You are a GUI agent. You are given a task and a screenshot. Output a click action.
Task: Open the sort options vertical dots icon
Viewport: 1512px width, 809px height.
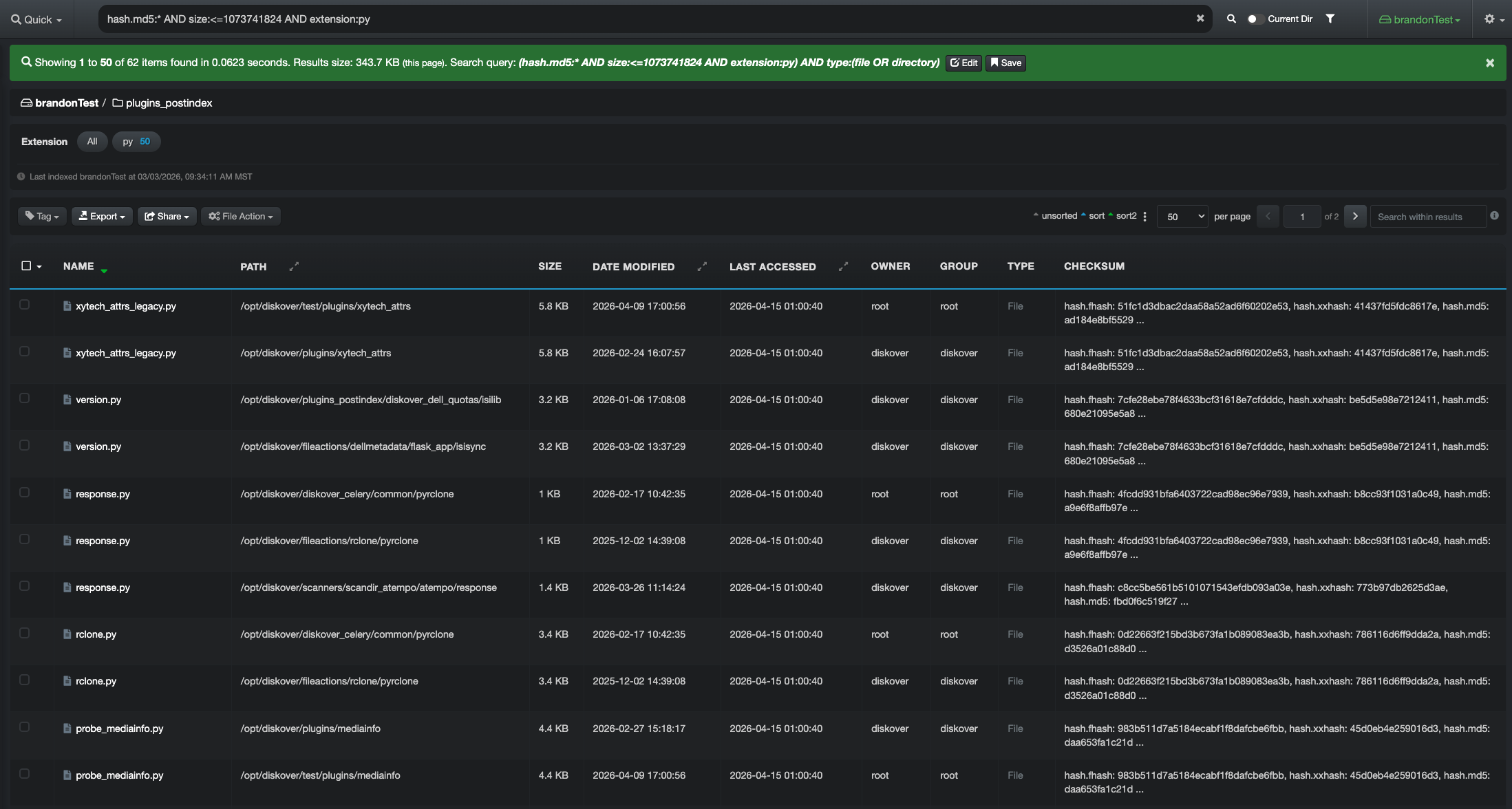1144,216
